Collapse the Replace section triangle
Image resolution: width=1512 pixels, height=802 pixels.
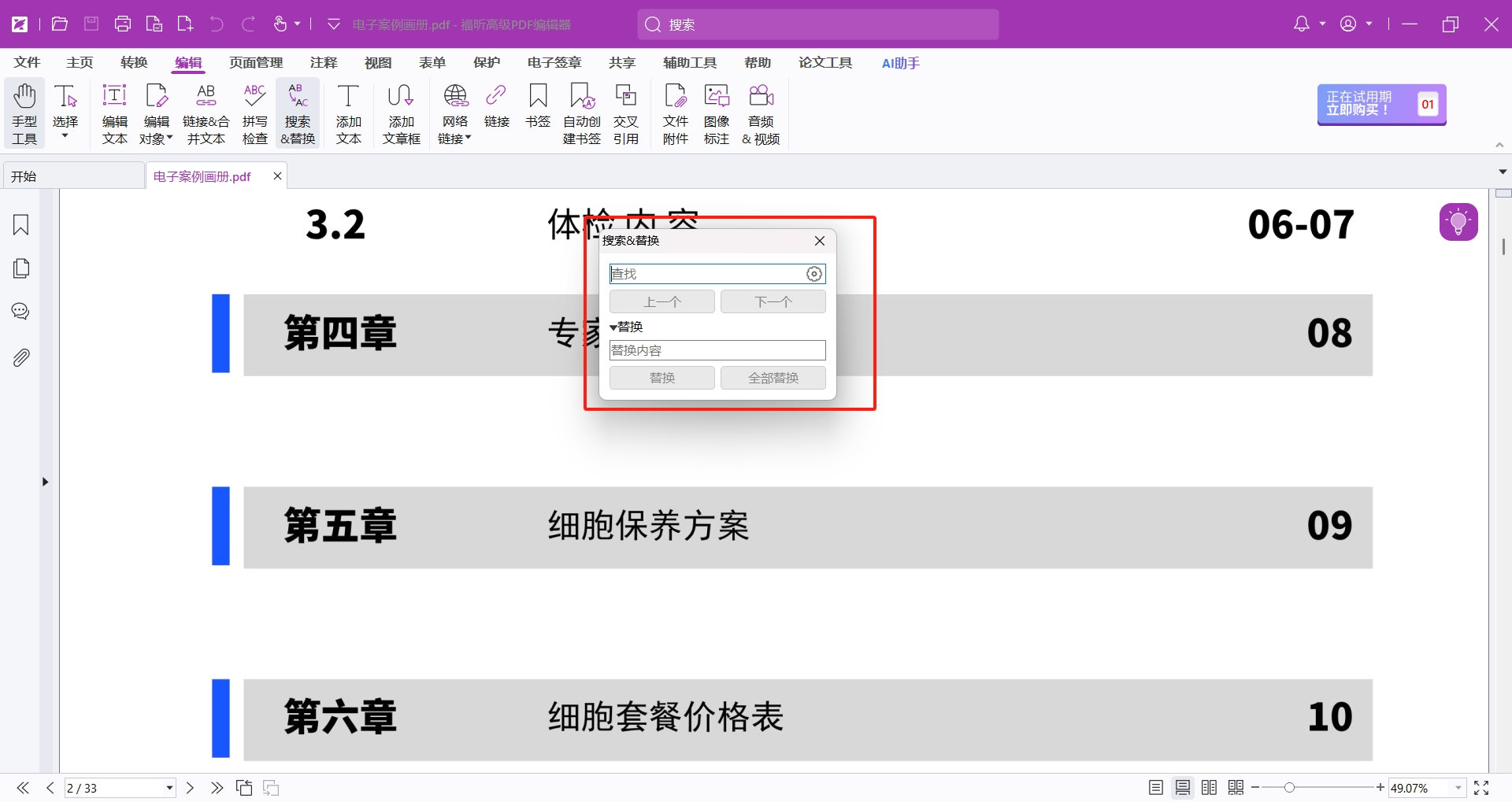tap(613, 327)
